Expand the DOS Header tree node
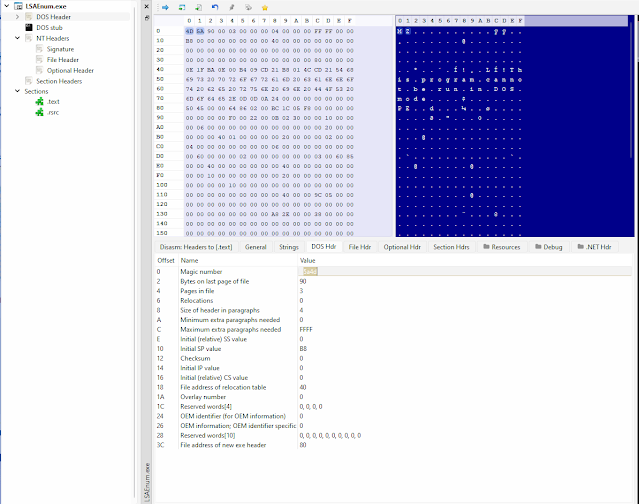This screenshot has height=504, width=639. [17, 17]
